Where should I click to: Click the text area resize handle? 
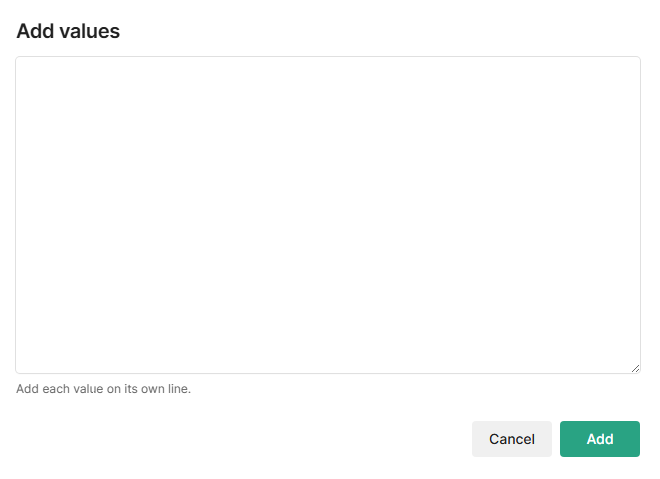coord(635,368)
